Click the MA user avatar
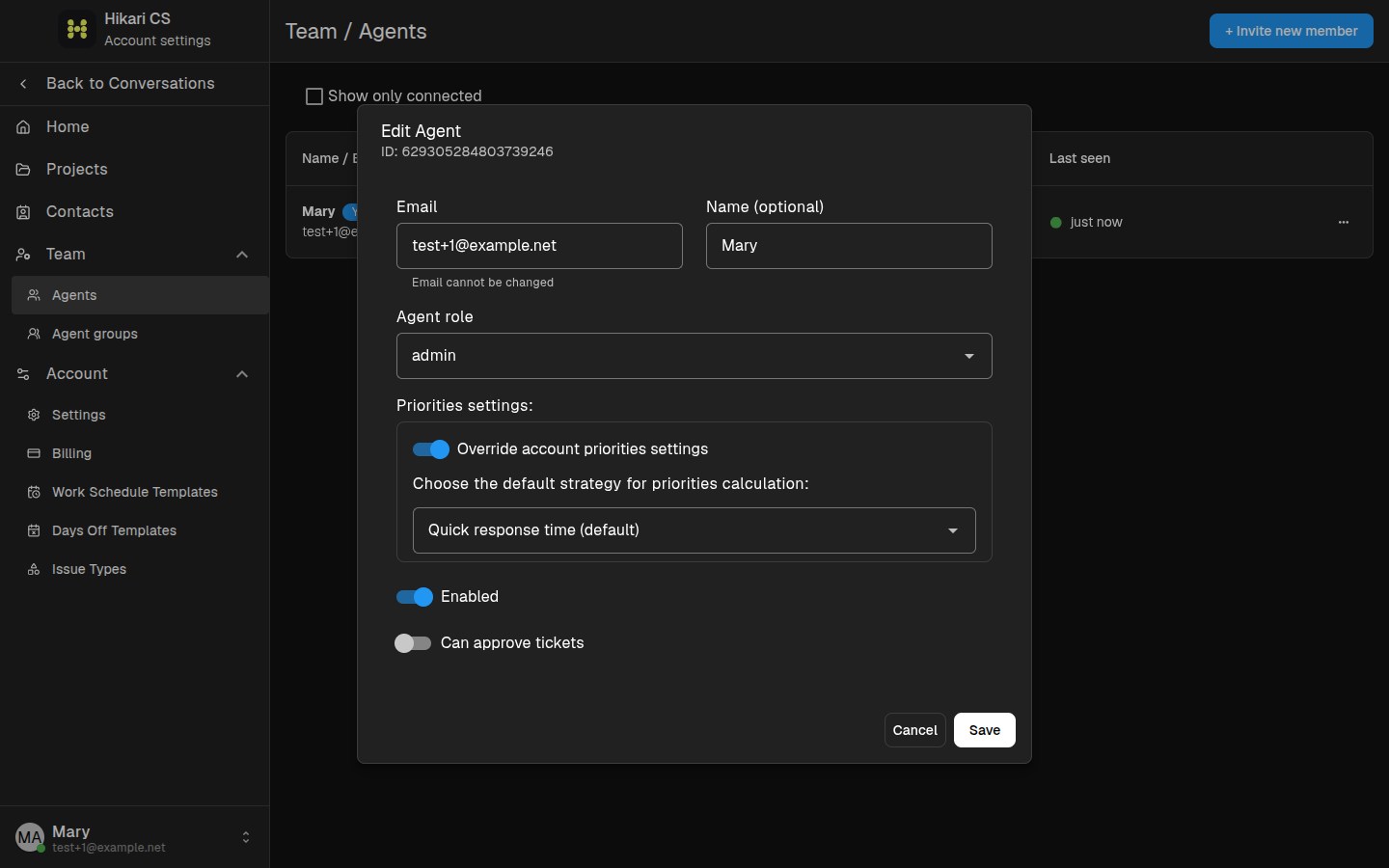 click(30, 837)
